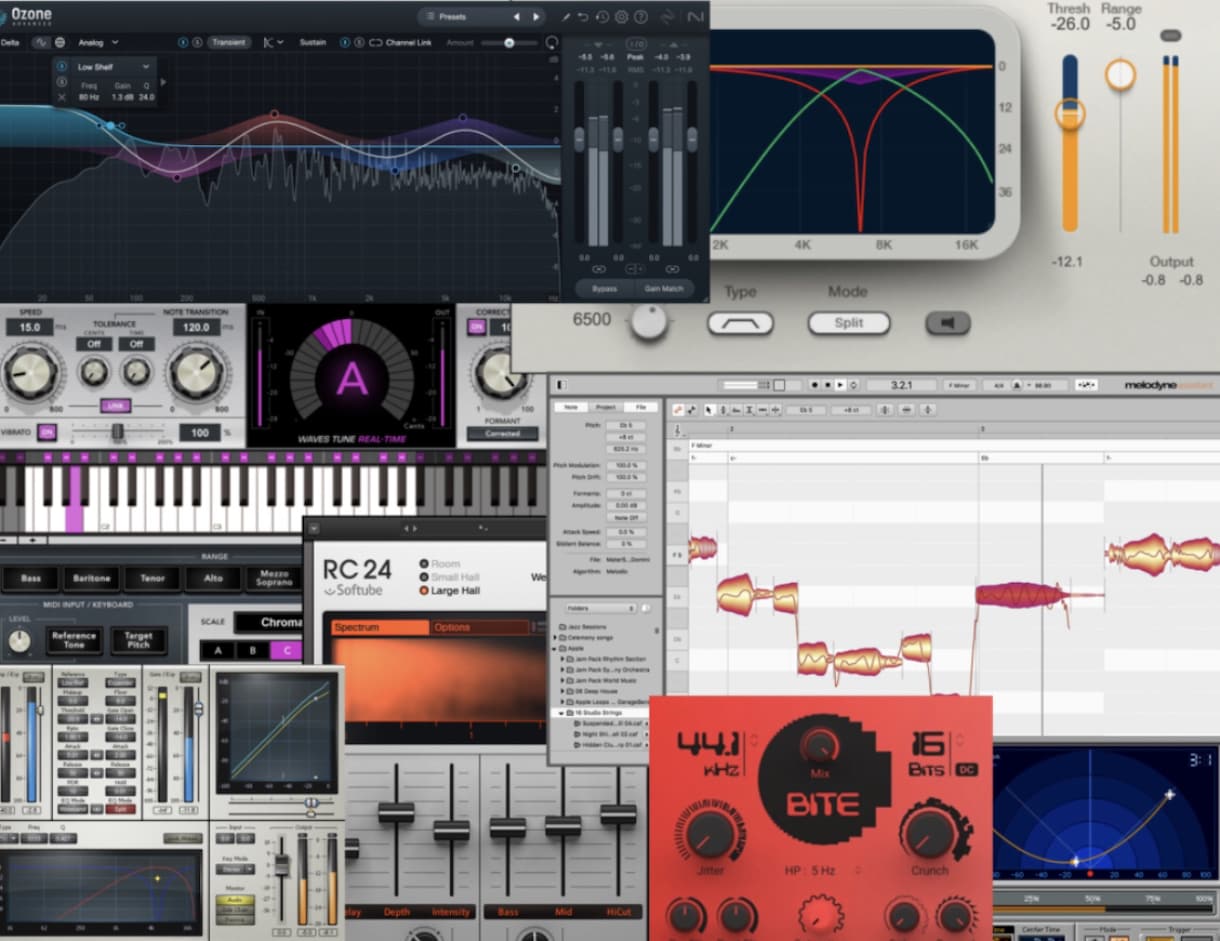This screenshot has height=941, width=1220.
Task: Select setup C button in Waves Tune
Action: point(287,651)
